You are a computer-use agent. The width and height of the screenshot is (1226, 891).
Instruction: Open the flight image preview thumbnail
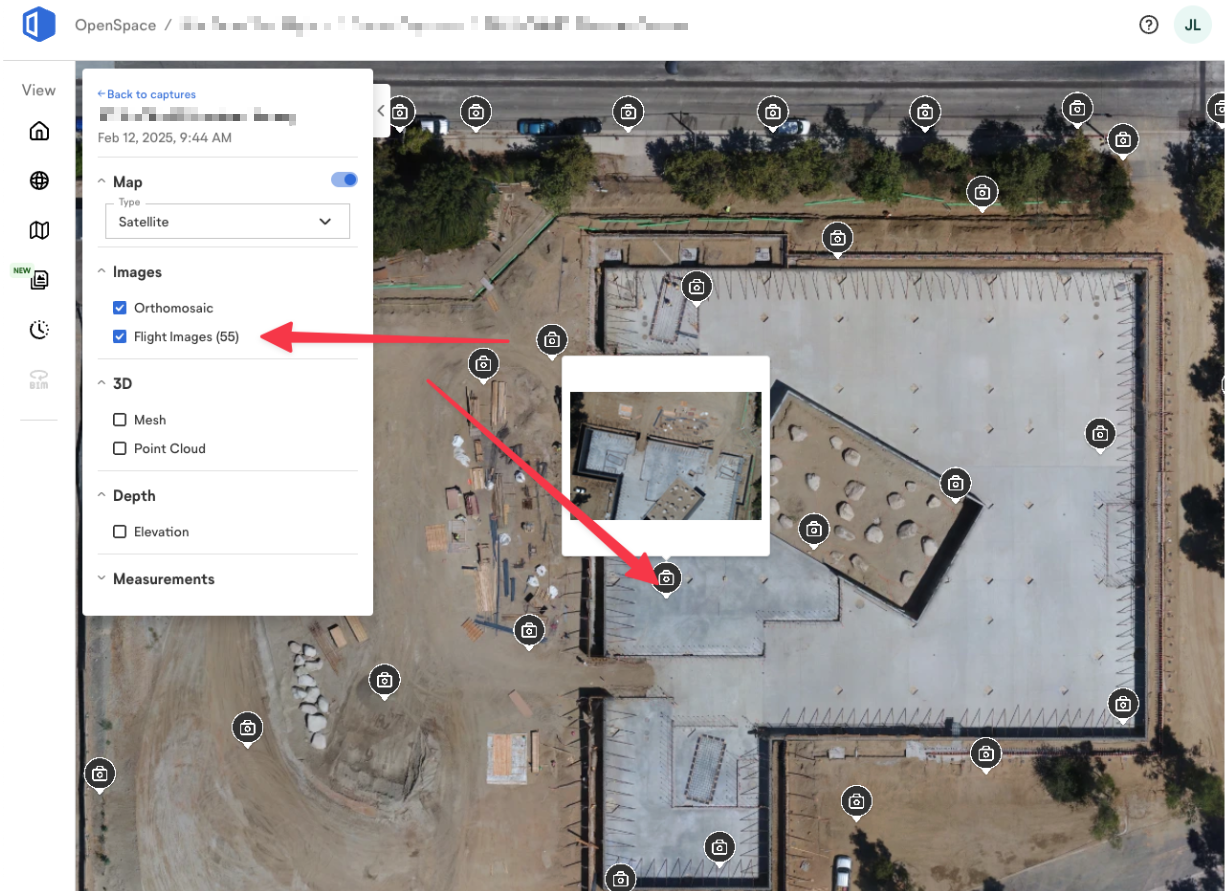coord(665,455)
